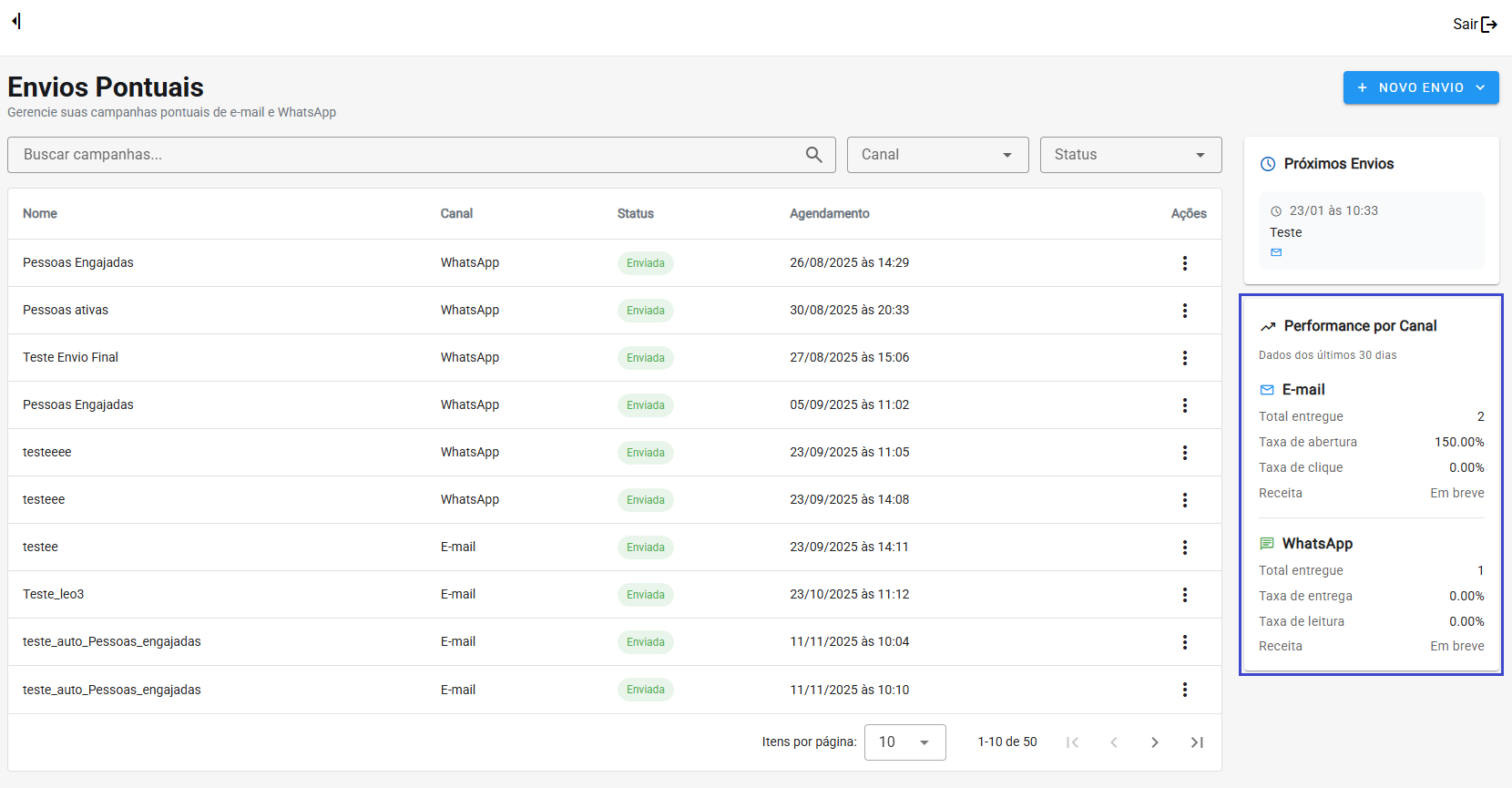Click the Sair logout icon
Image resolution: width=1512 pixels, height=788 pixels.
(x=1489, y=25)
